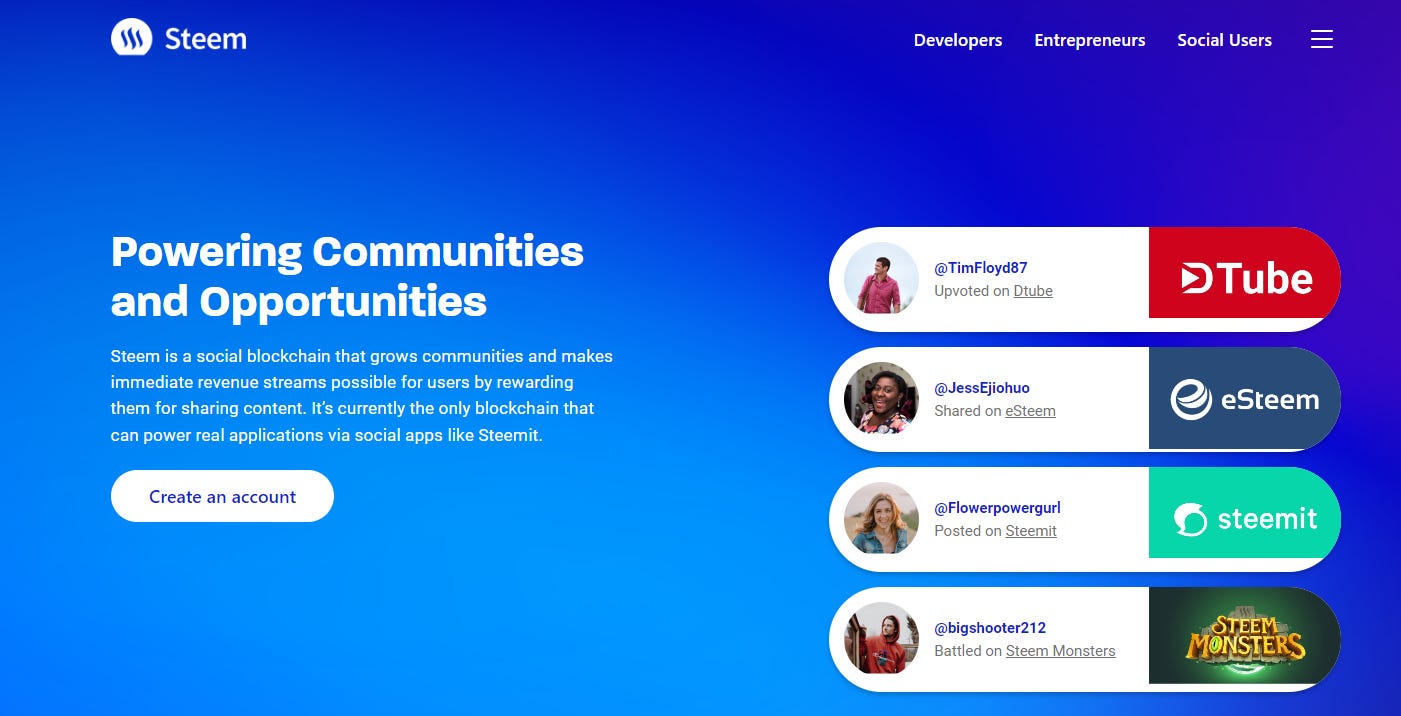This screenshot has height=716, width=1401.
Task: Click the paragraph starting "Steem is a social blockchain"
Action: [362, 396]
